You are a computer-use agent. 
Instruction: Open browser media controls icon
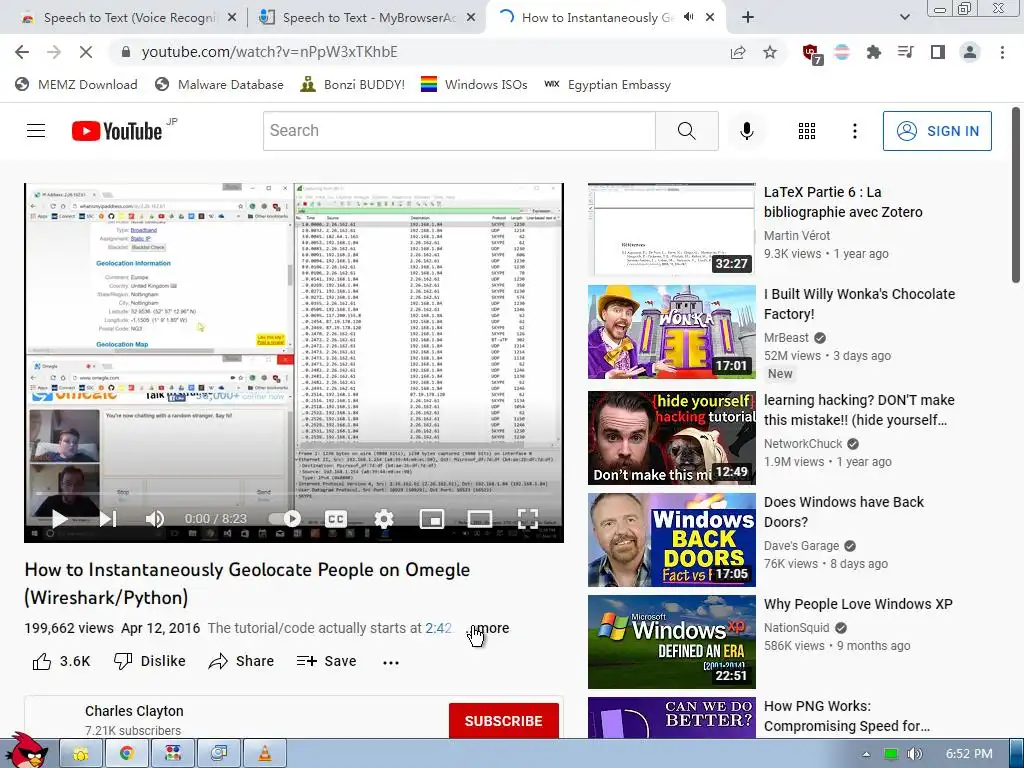pos(906,52)
